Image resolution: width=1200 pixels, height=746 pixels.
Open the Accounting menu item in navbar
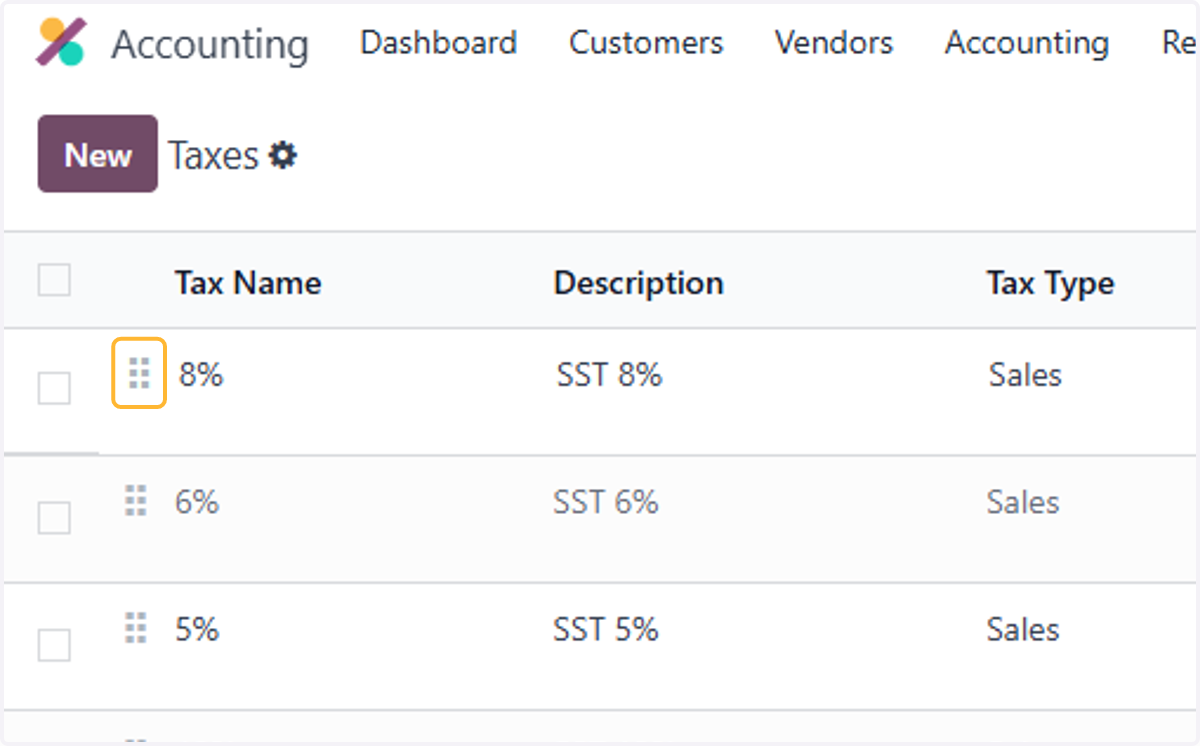pos(1027,43)
